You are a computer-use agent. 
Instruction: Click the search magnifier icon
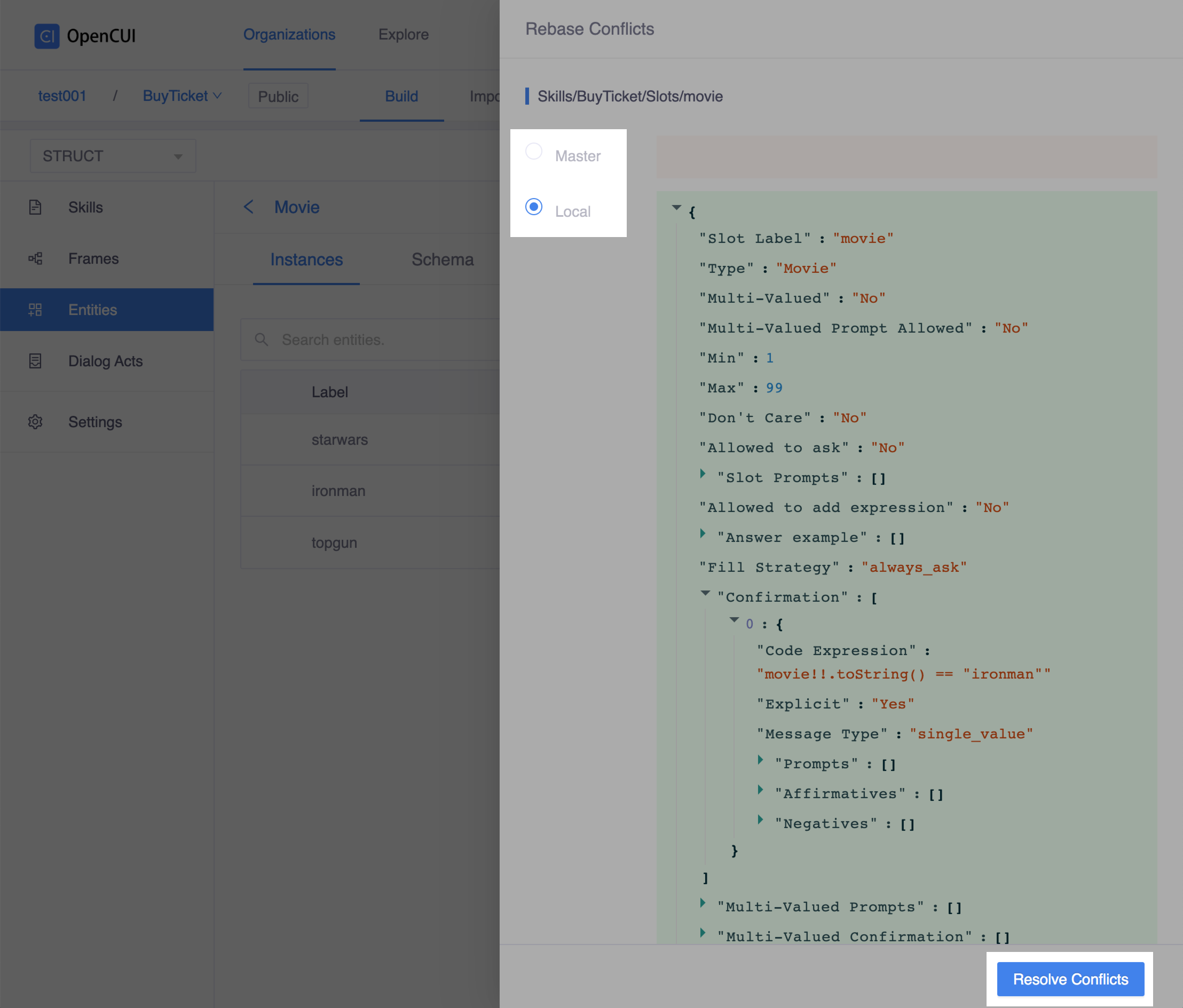tap(262, 340)
